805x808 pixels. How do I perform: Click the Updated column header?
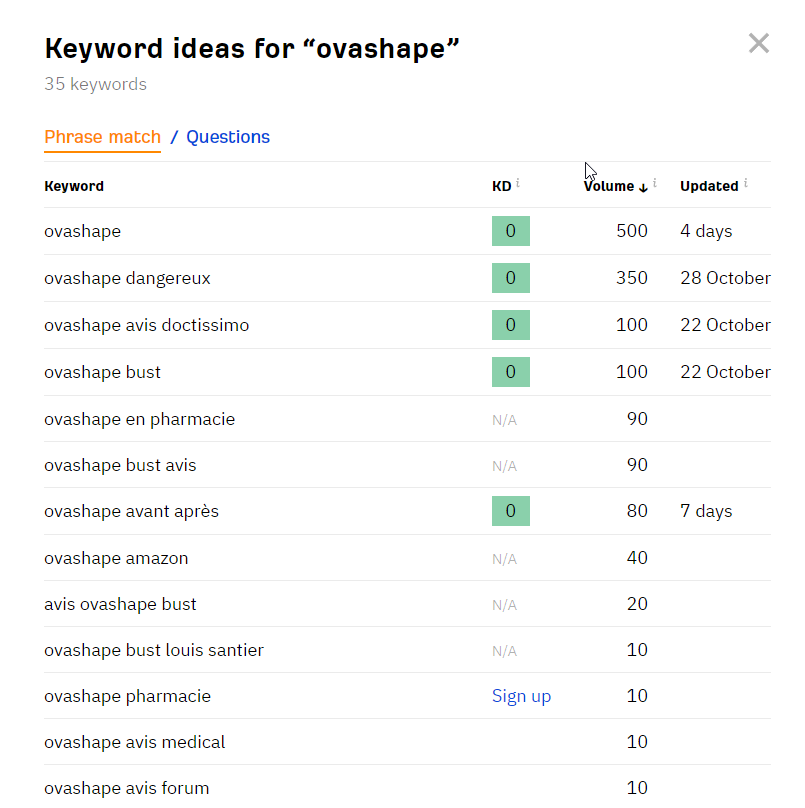click(x=709, y=186)
